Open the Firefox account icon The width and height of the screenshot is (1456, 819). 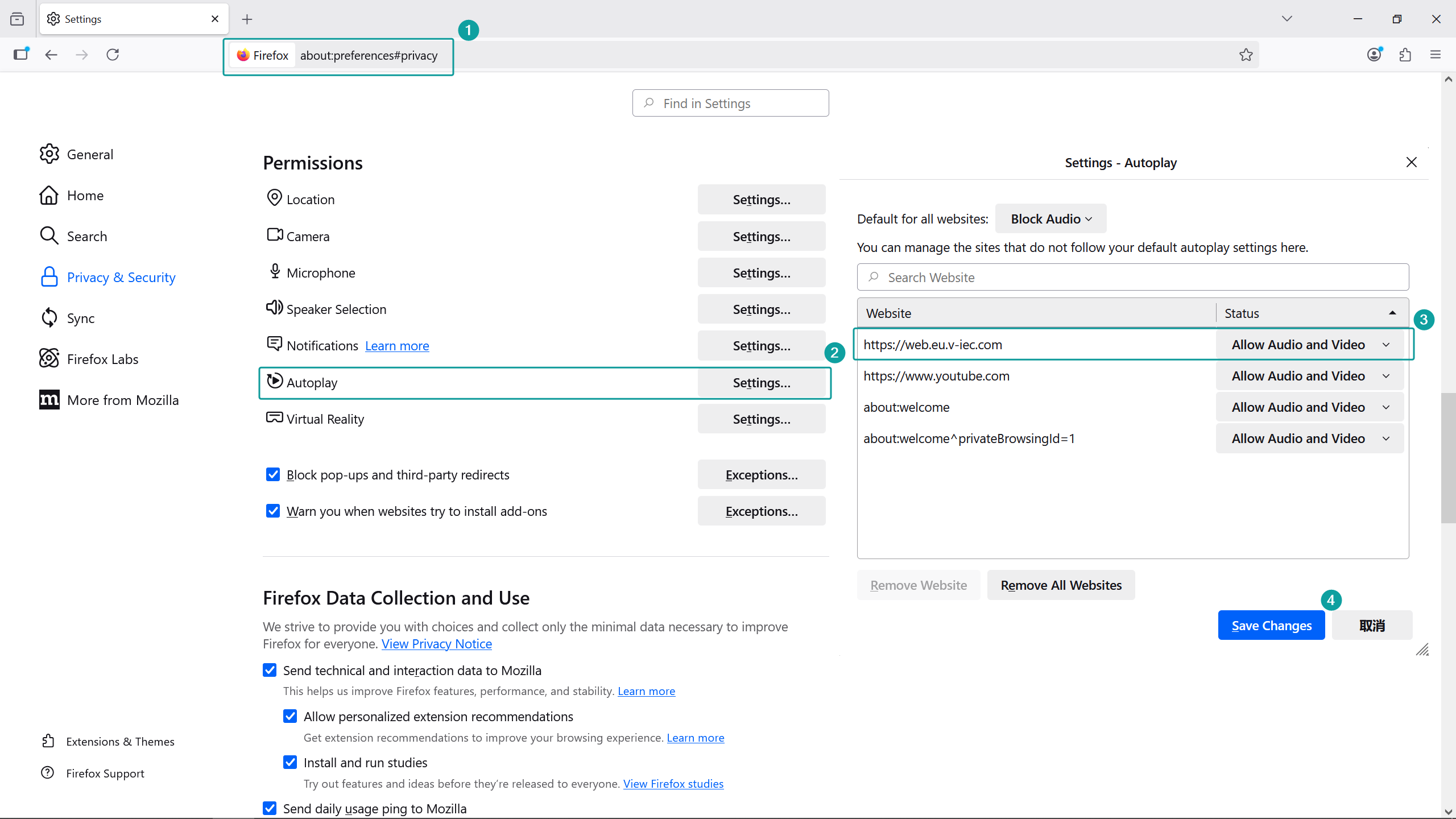pyautogui.click(x=1374, y=55)
